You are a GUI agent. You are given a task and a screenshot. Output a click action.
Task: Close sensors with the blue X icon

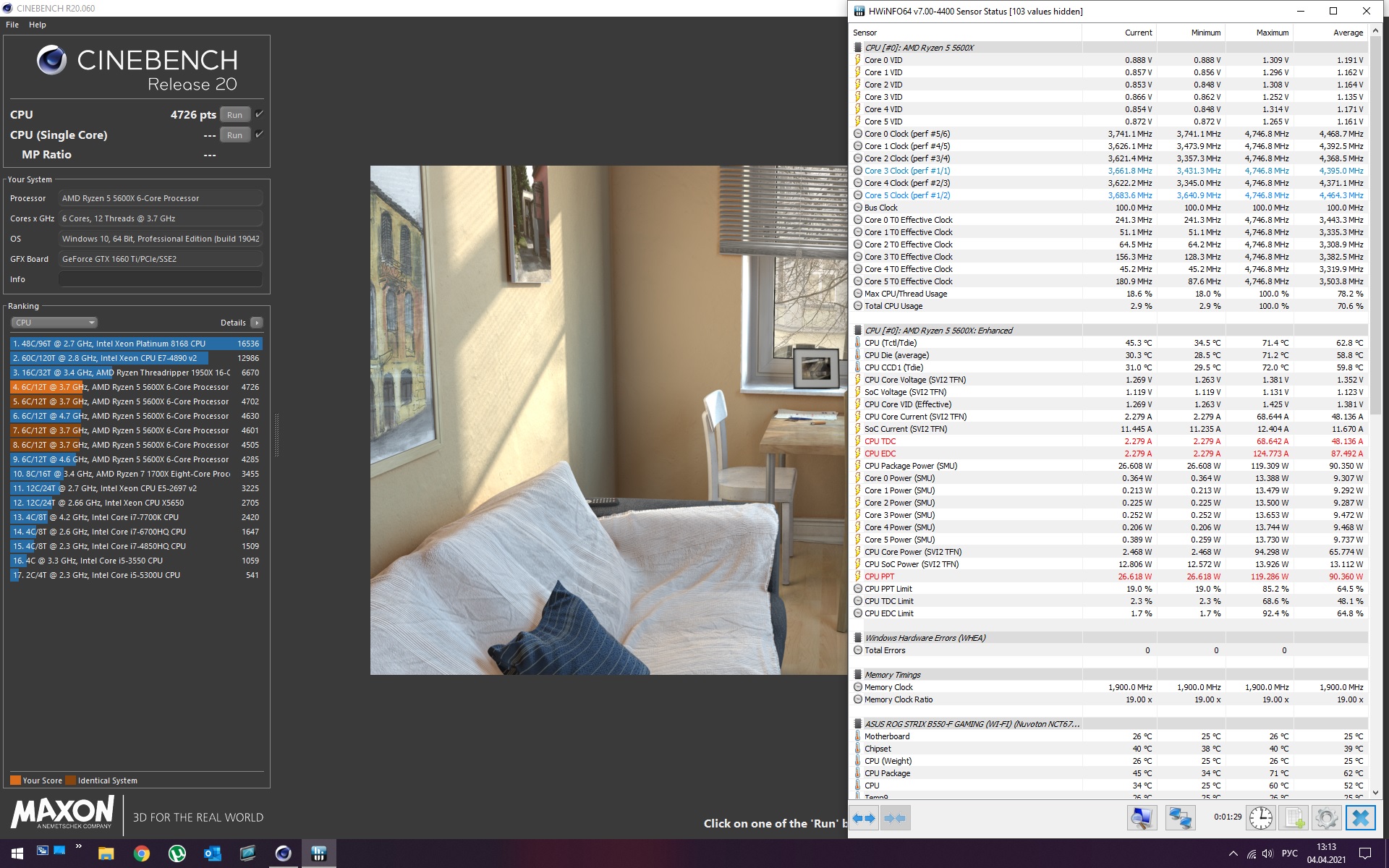(x=1360, y=818)
